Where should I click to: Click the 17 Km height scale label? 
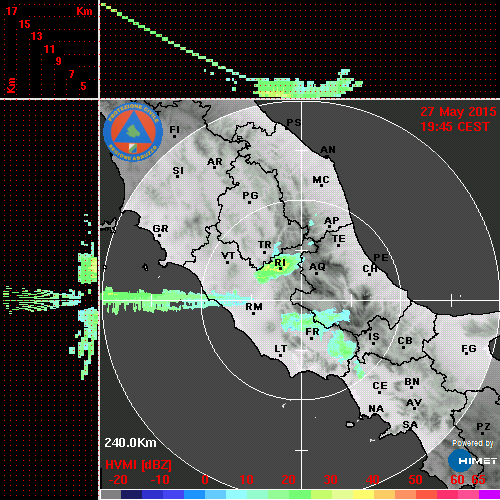click(11, 11)
